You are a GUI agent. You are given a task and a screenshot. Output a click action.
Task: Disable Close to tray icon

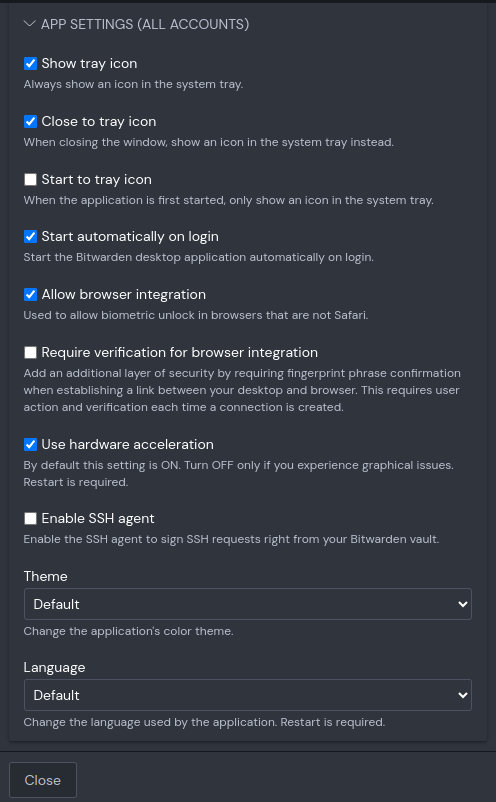pos(31,121)
